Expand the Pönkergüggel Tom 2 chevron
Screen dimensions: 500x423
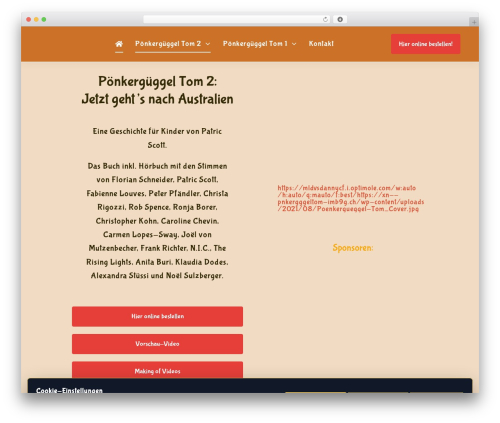coord(208,44)
